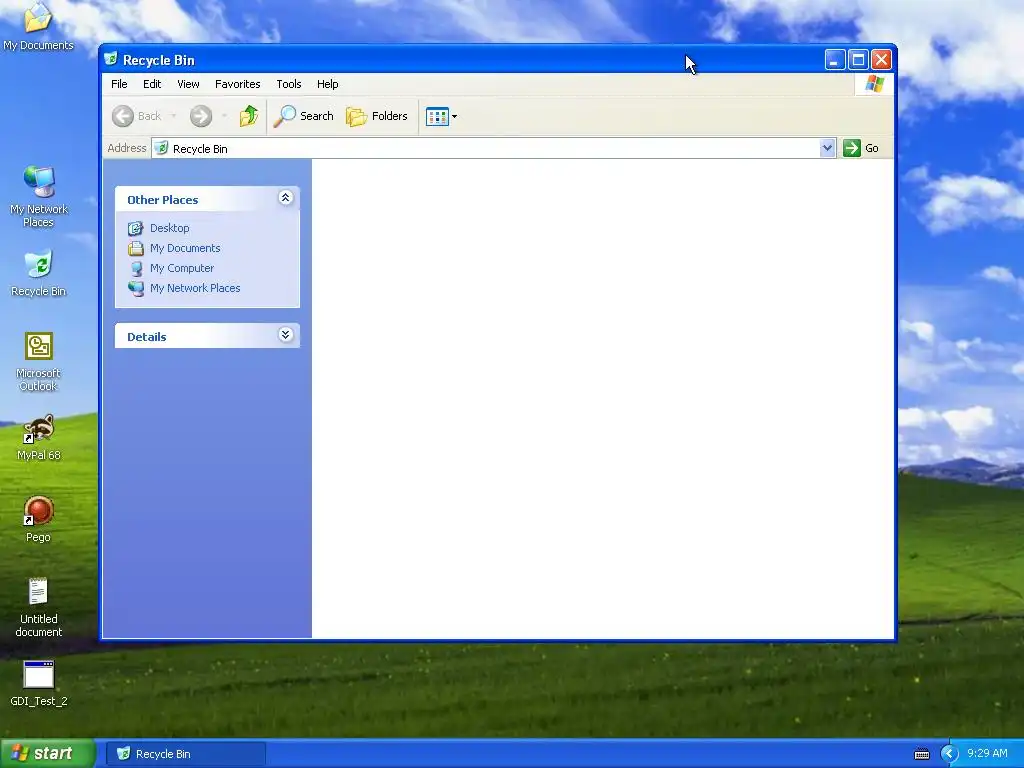1024x768 pixels.
Task: Select the Pego desktop shortcut
Action: click(x=39, y=520)
